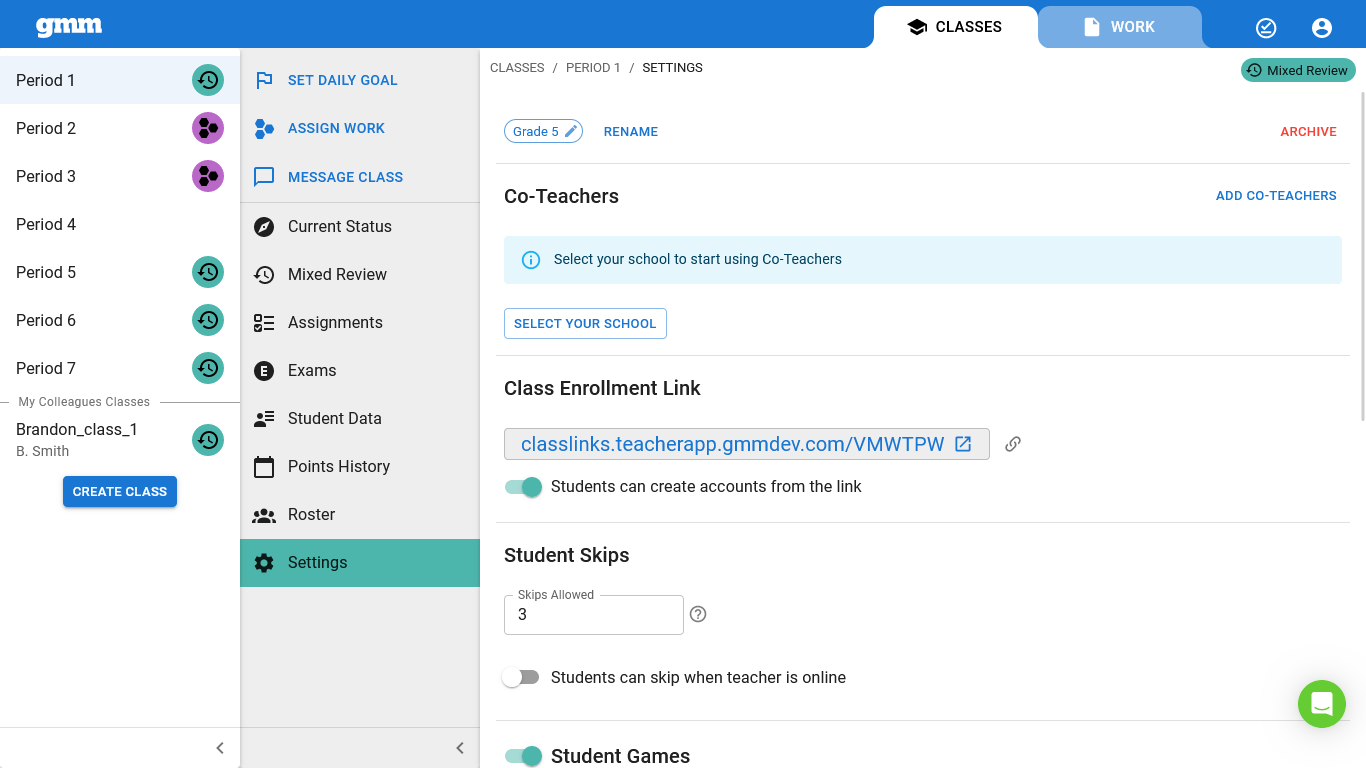This screenshot has height=768, width=1366.
Task: Click ASSIGN WORK action
Action: point(360,128)
